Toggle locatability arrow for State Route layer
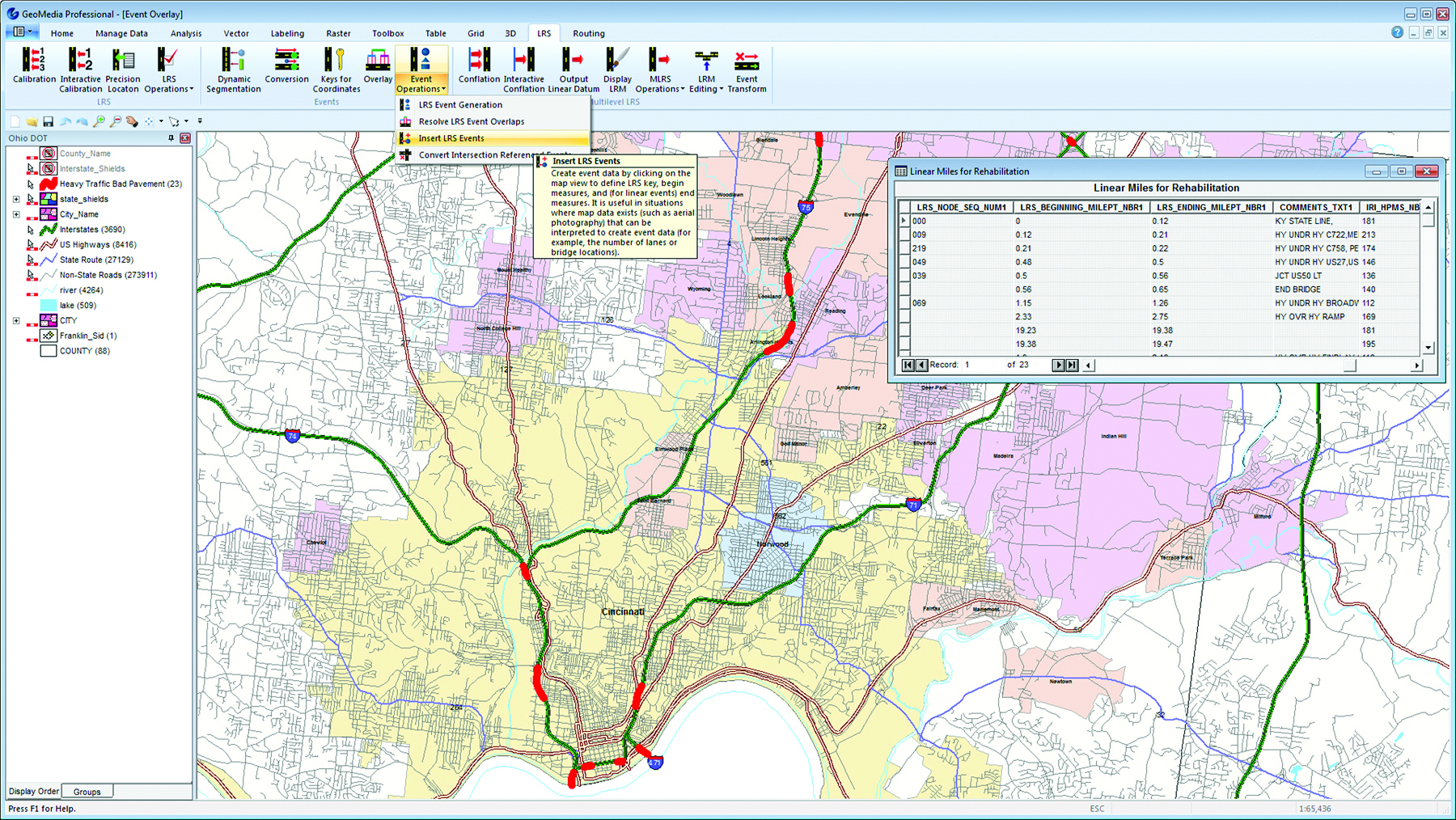This screenshot has height=820, width=1456. (31, 260)
